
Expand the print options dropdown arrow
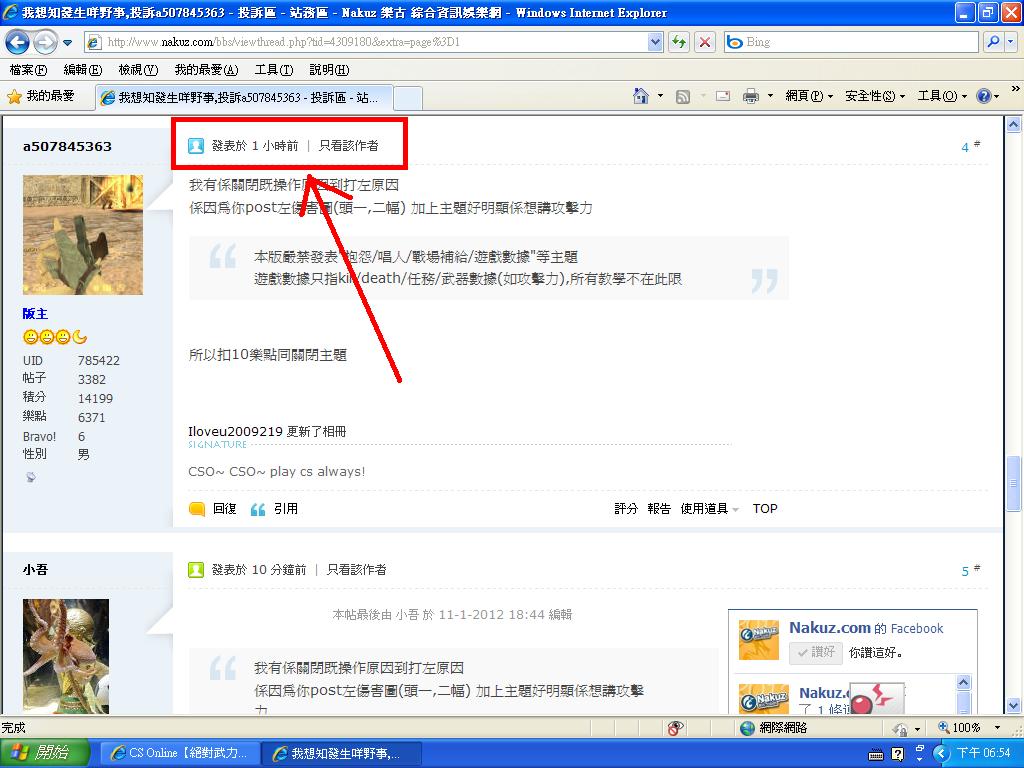click(x=770, y=97)
